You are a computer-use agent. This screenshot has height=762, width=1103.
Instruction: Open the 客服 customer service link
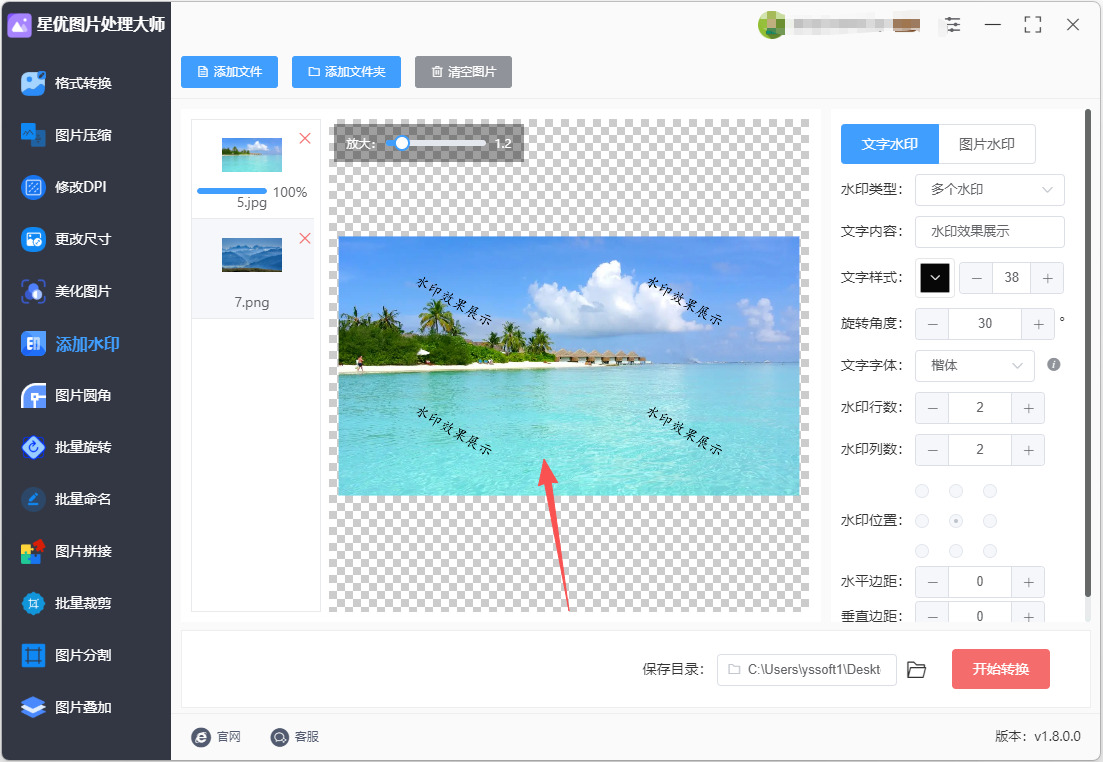[295, 737]
